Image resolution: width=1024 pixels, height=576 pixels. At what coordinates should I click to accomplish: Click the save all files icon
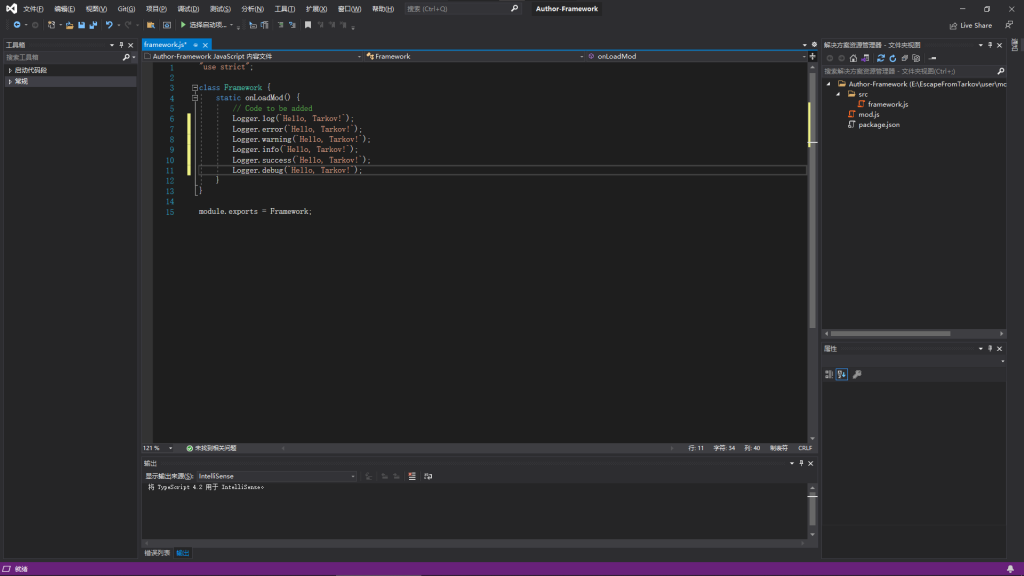coord(93,25)
